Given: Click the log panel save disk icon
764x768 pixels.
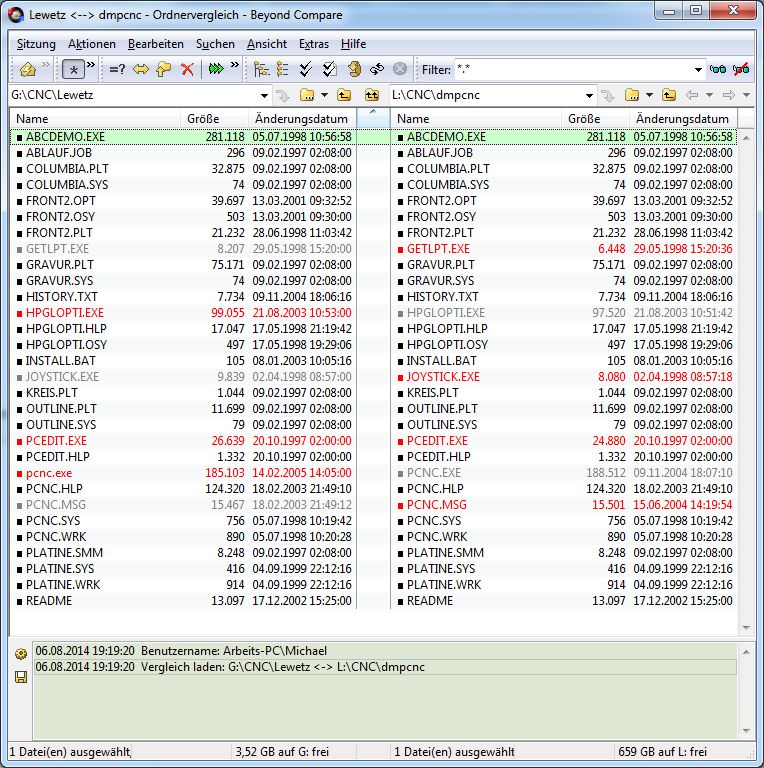Looking at the screenshot, I should [x=21, y=677].
